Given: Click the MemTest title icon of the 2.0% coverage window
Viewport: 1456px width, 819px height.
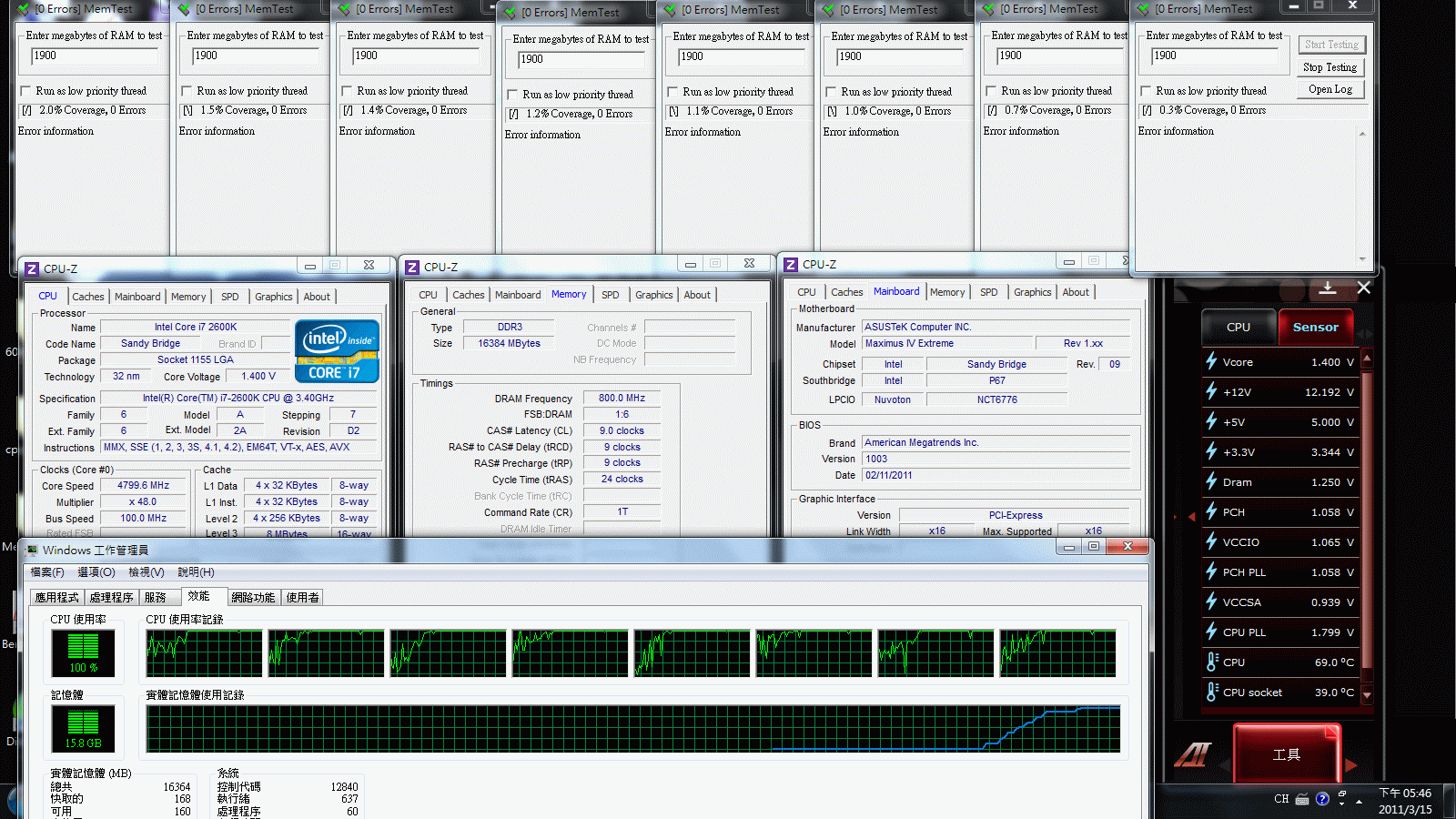Looking at the screenshot, I should pyautogui.click(x=24, y=9).
